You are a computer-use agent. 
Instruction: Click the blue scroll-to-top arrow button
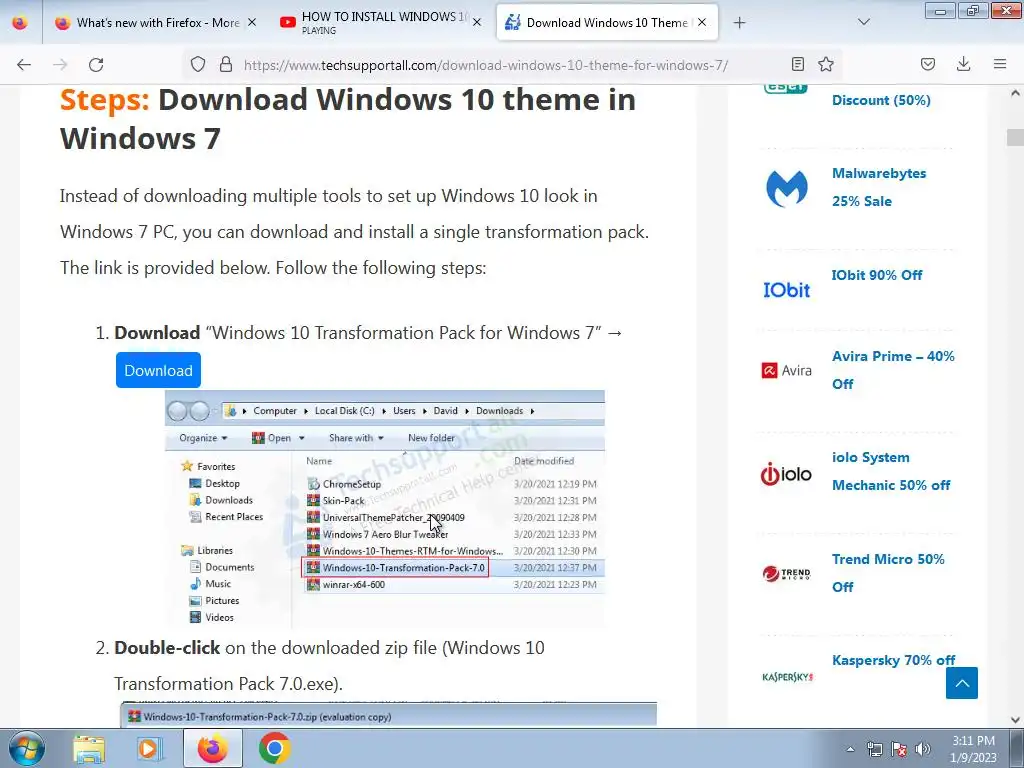pos(962,683)
